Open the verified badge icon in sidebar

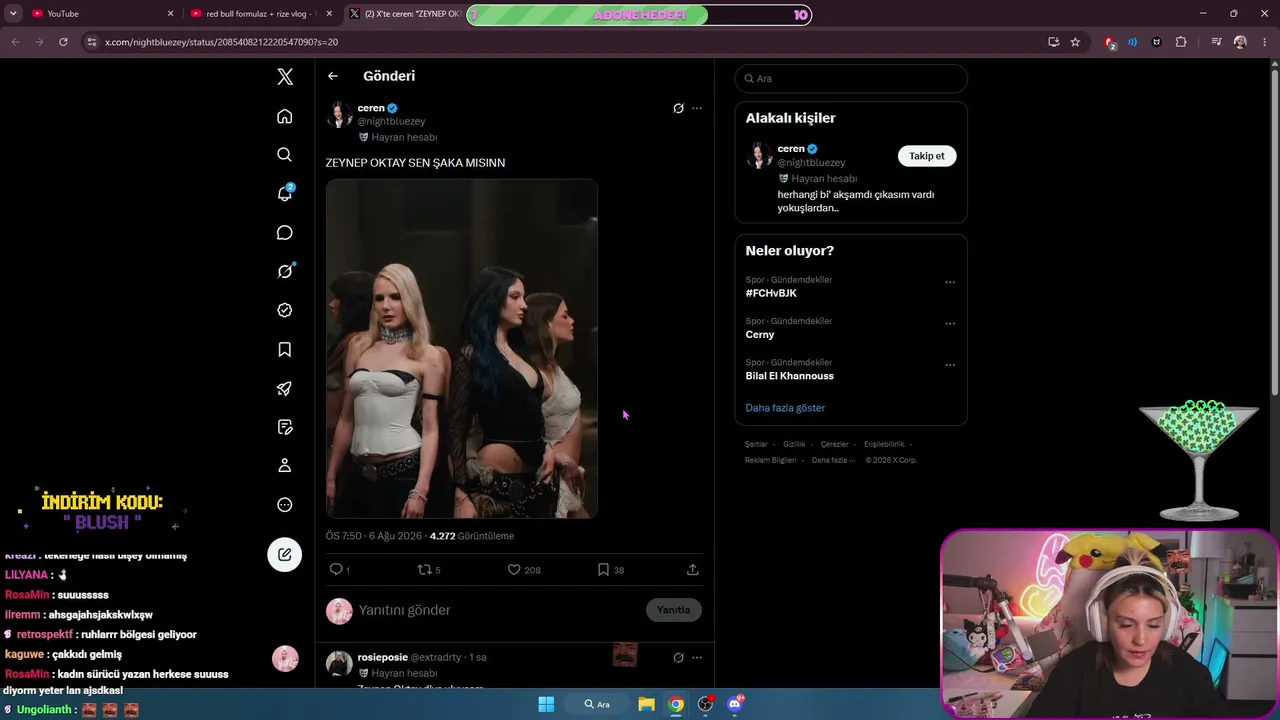(285, 310)
